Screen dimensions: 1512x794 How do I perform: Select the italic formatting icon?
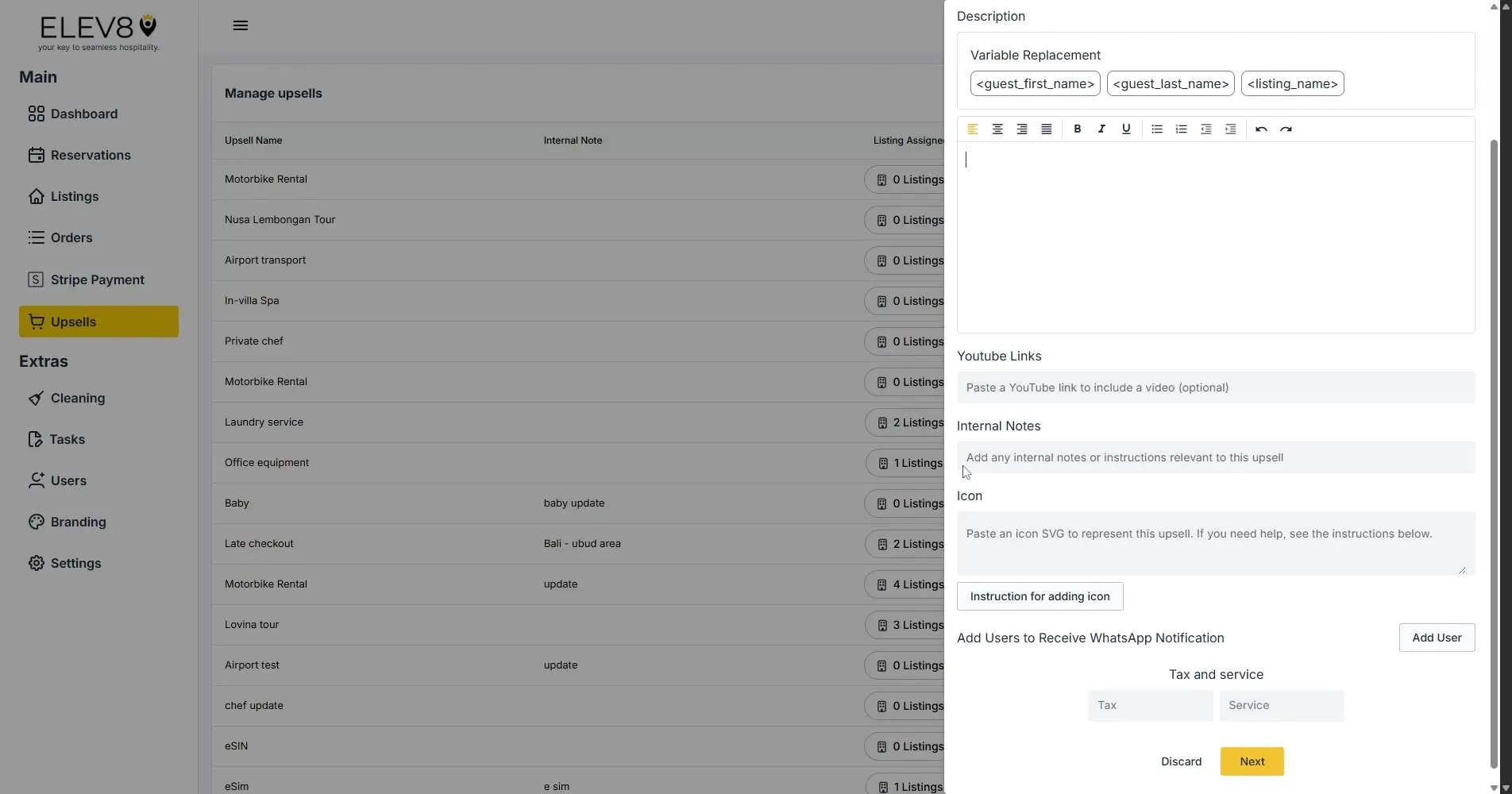1101,129
